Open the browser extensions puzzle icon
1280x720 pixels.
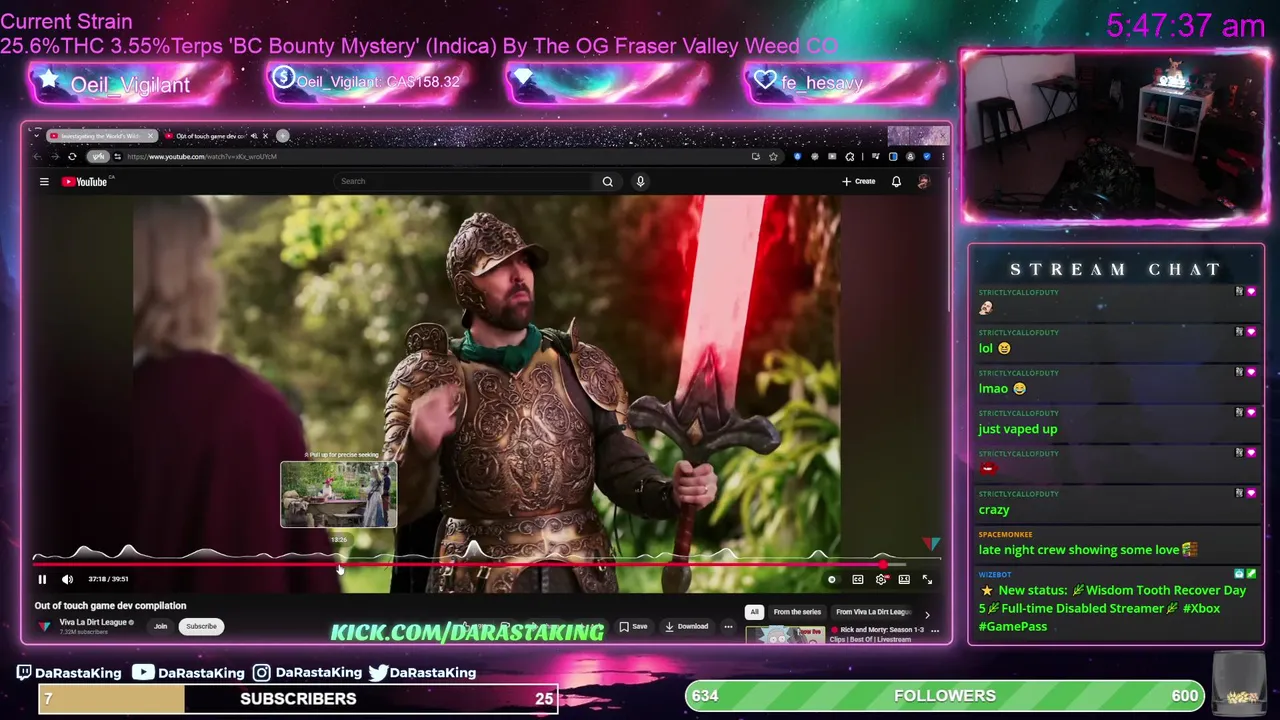click(x=849, y=156)
